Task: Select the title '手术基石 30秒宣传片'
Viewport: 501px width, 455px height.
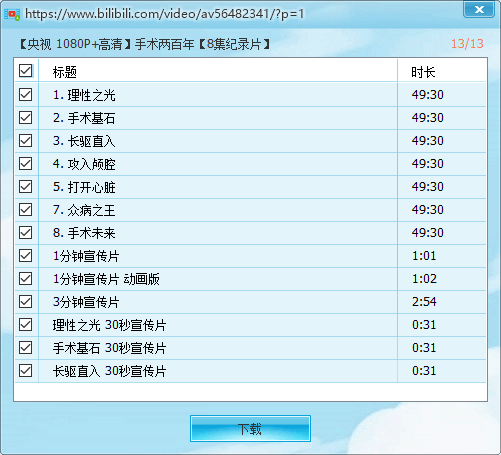Action: point(109,348)
